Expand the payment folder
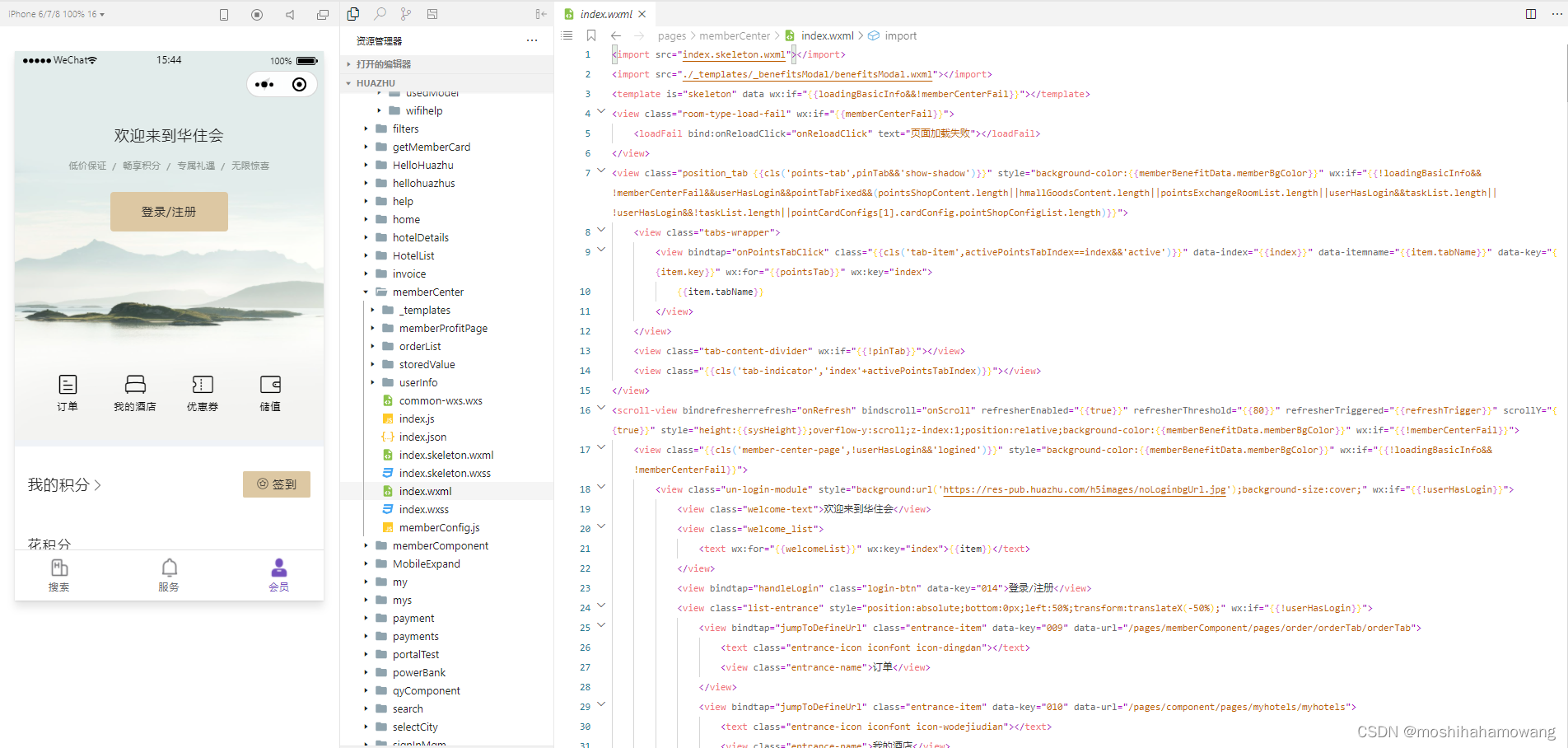The height and width of the screenshot is (748, 1568). pyautogui.click(x=446, y=618)
